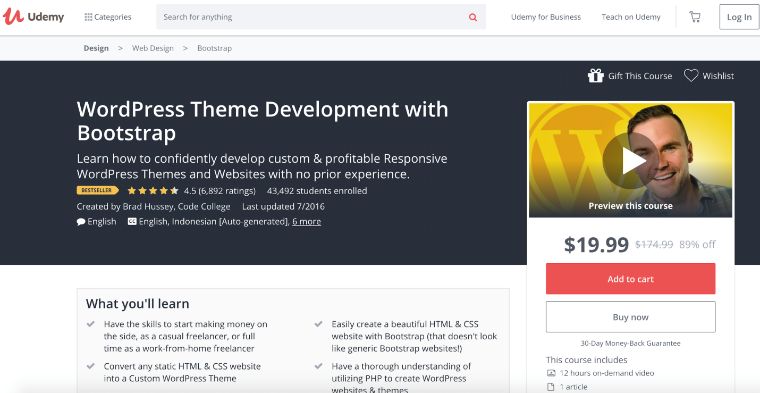The image size is (760, 393).
Task: Play the course preview video
Action: (630, 160)
